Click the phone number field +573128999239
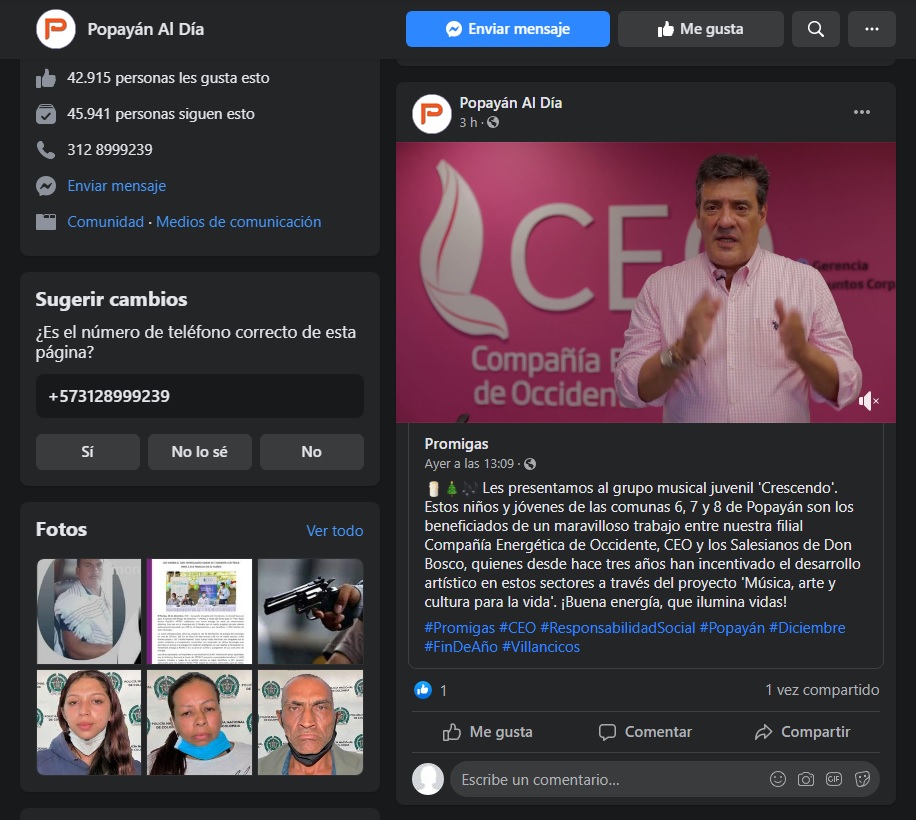This screenshot has width=916, height=820. 200,396
